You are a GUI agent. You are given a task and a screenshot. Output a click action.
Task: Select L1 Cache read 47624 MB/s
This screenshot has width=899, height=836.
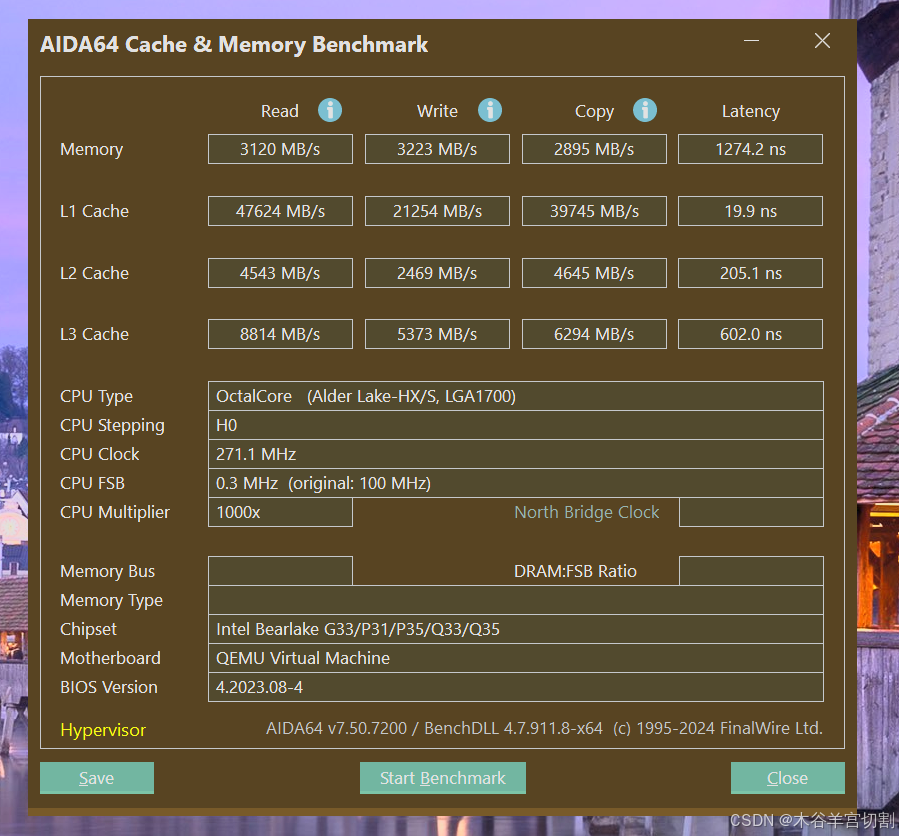tap(280, 211)
